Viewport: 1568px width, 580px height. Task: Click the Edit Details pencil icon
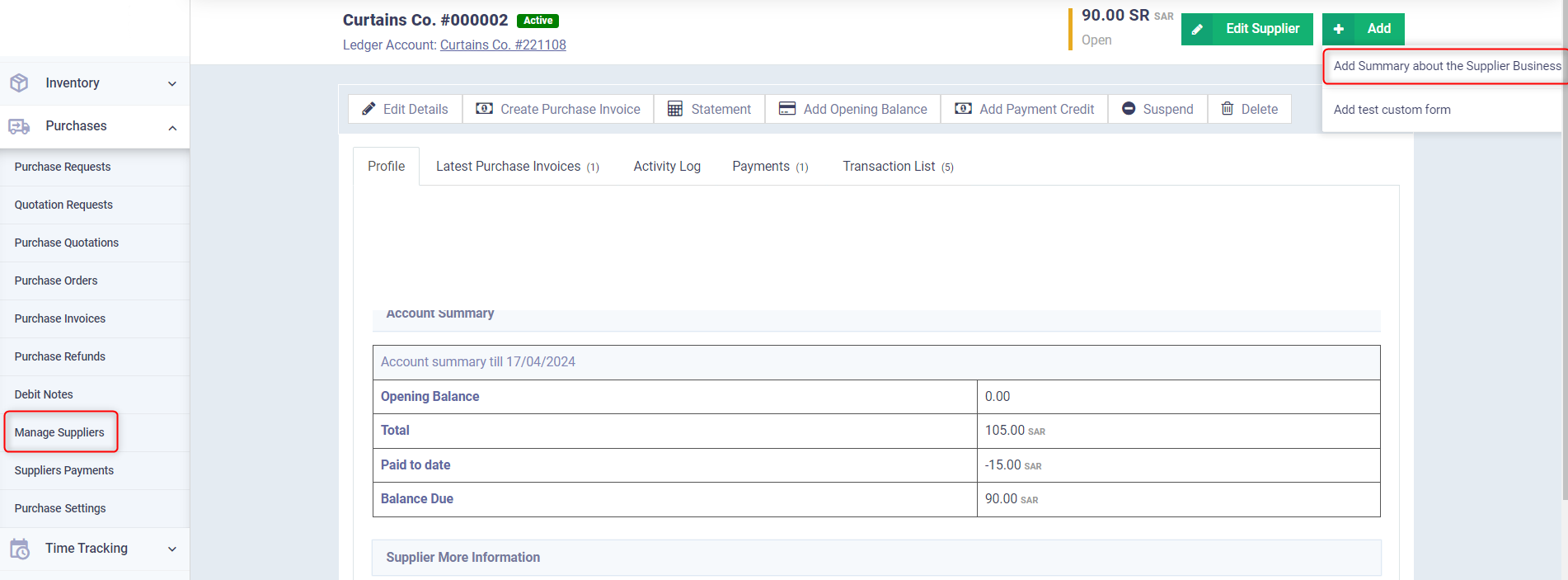369,109
